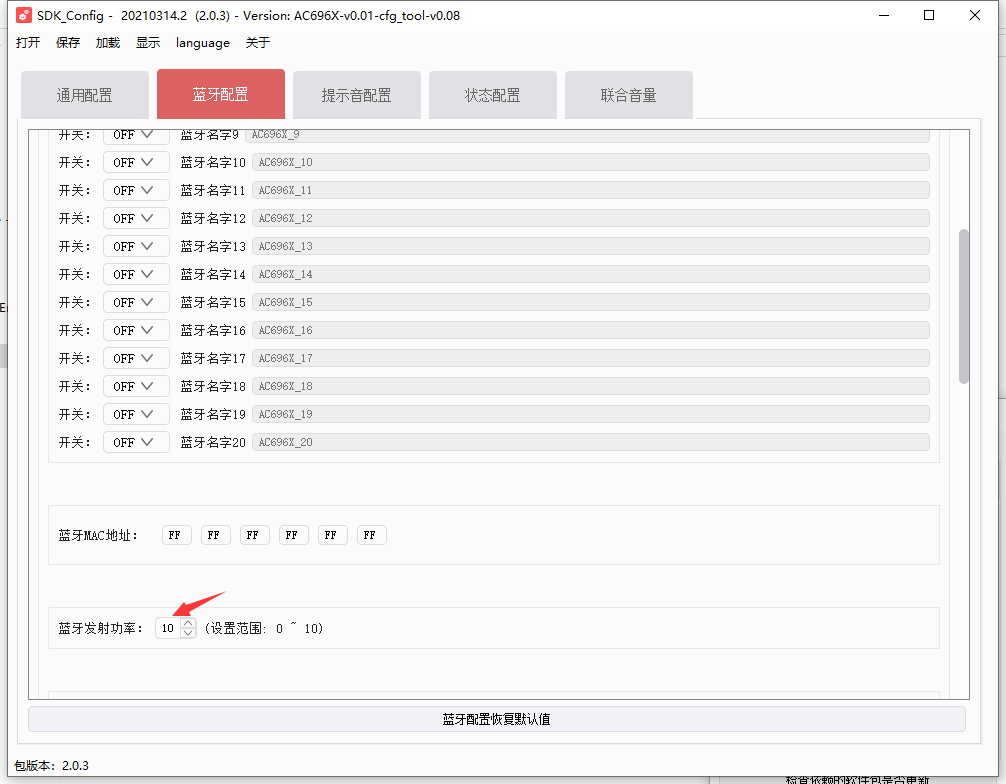This screenshot has height=784, width=1006.
Task: Switch to the 提示音配置 tab
Action: click(x=356, y=94)
